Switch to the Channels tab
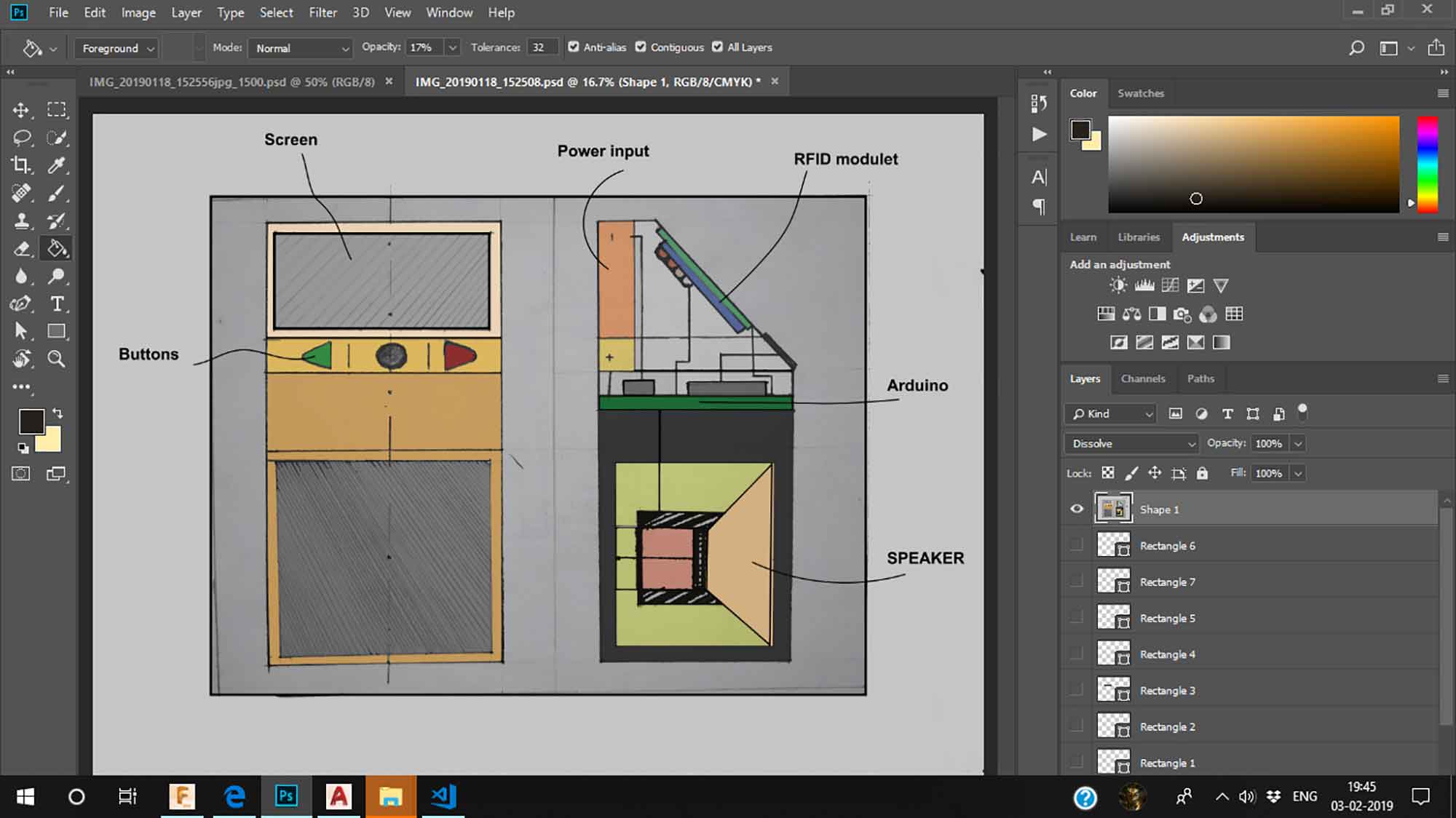The width and height of the screenshot is (1456, 818). (1142, 378)
